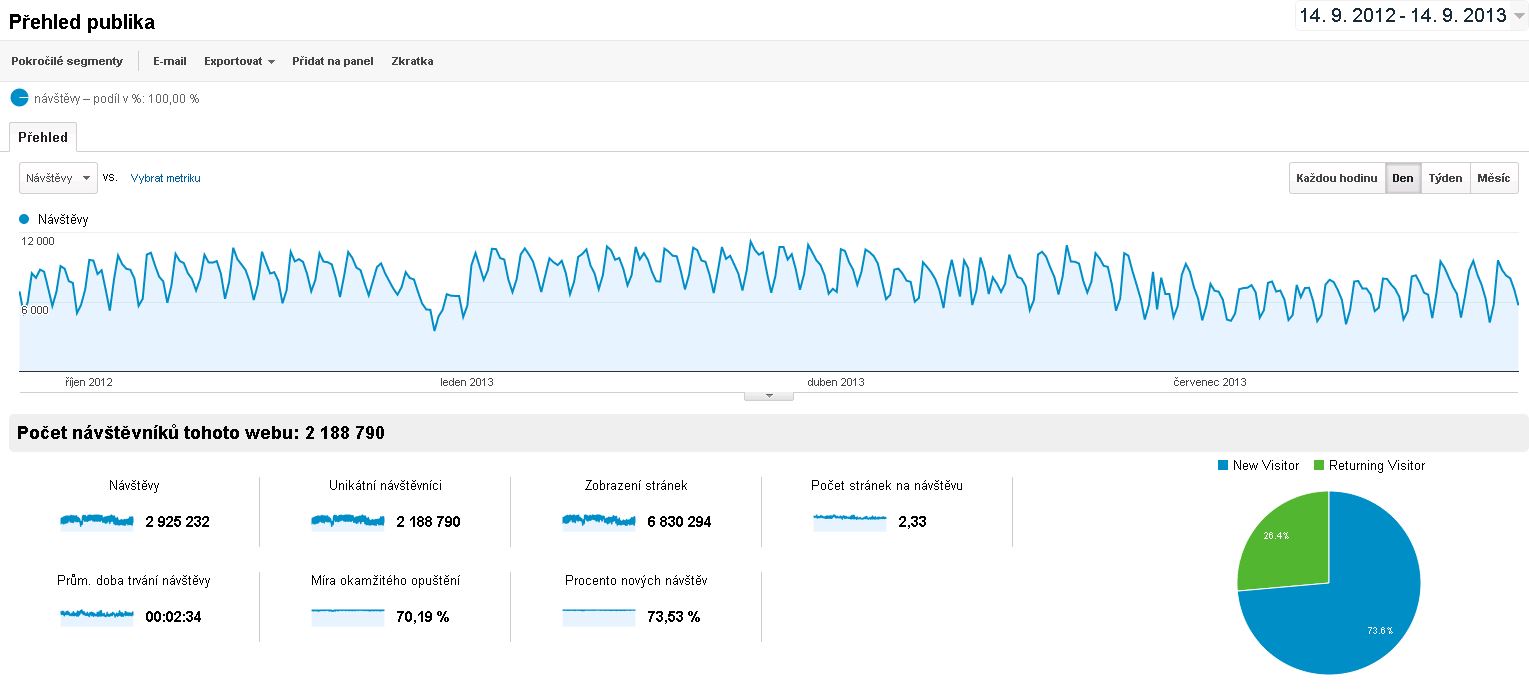Select the Přehled tab

(43, 137)
